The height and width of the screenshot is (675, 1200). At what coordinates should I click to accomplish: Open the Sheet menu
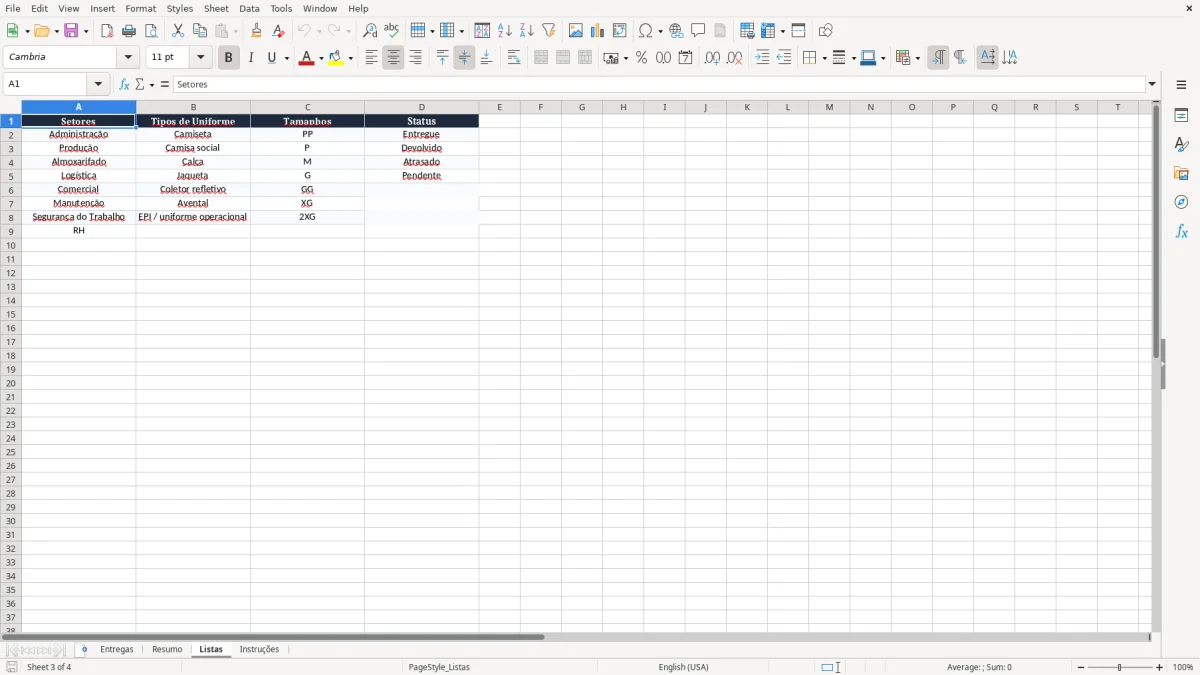click(x=216, y=8)
